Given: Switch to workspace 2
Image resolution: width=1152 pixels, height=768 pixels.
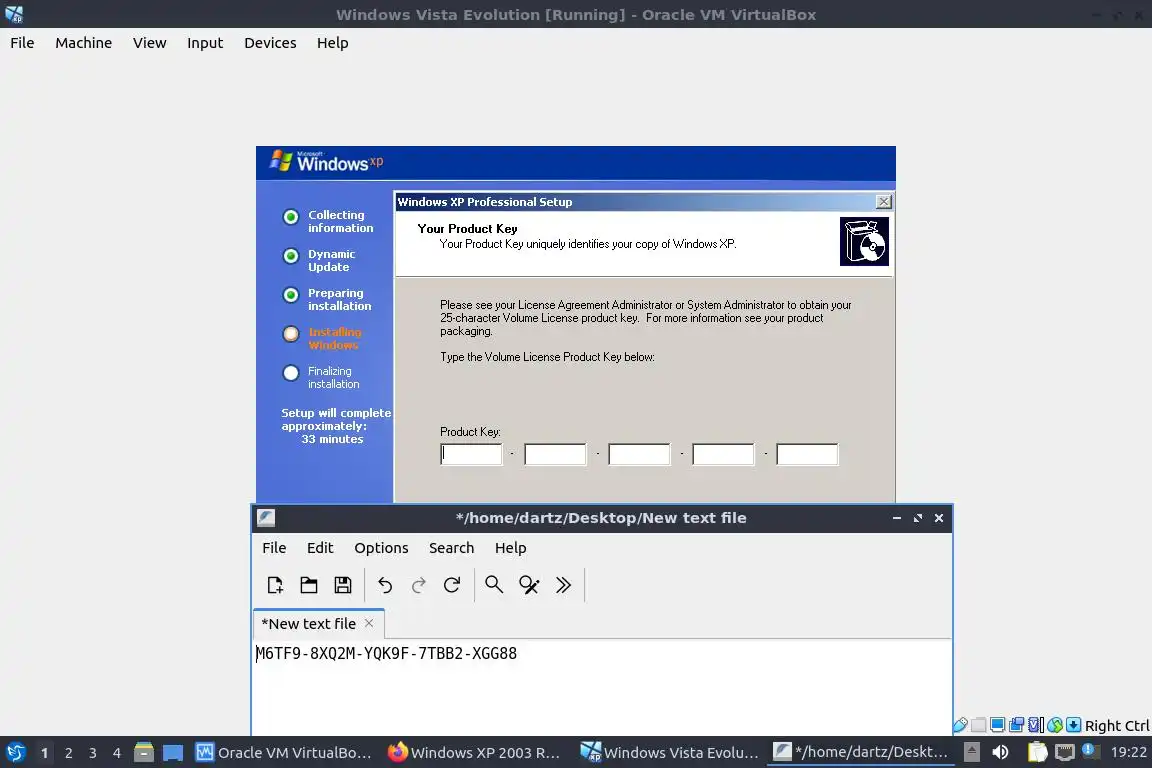Looking at the screenshot, I should 68,753.
